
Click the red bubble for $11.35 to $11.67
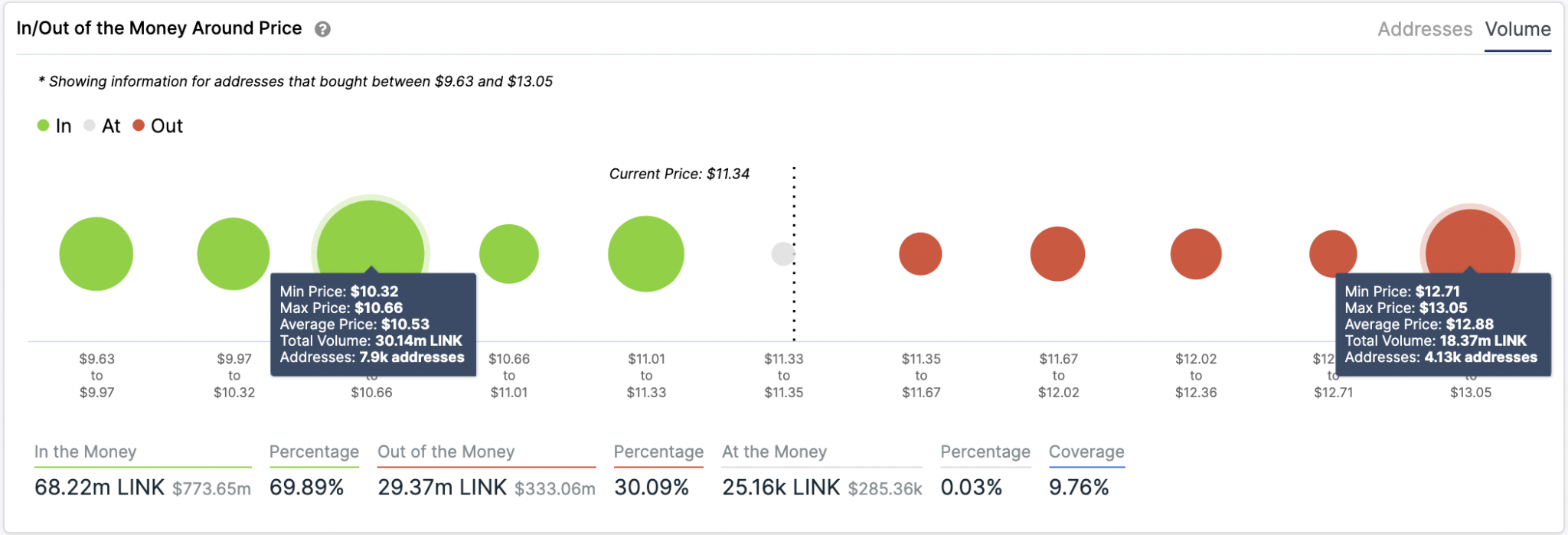920,254
